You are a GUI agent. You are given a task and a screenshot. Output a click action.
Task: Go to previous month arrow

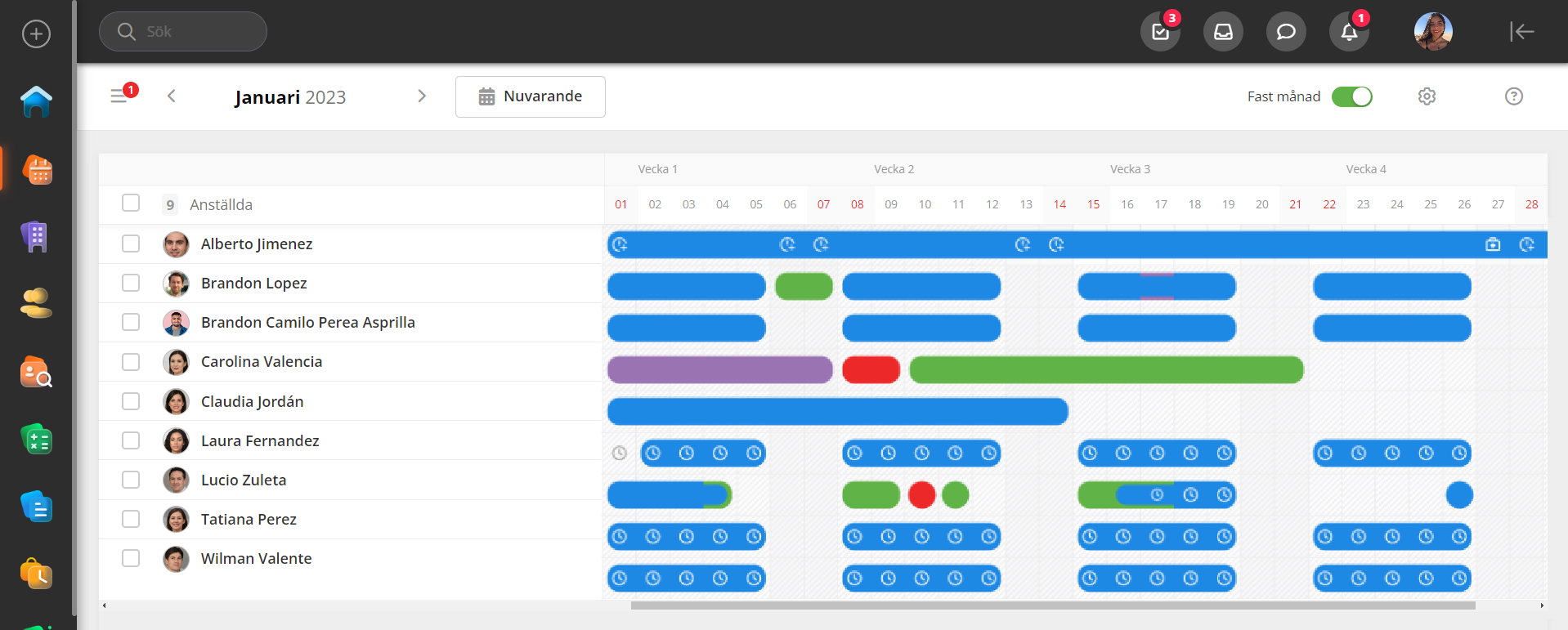(172, 96)
